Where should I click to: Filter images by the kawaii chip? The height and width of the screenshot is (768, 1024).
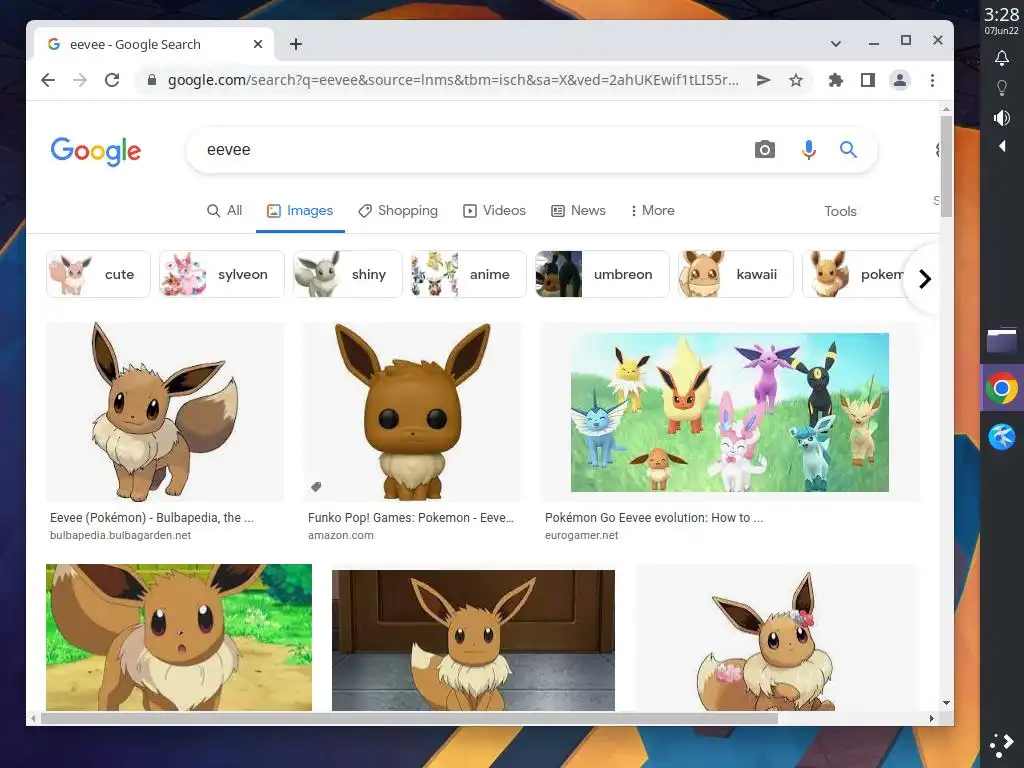[x=736, y=274]
